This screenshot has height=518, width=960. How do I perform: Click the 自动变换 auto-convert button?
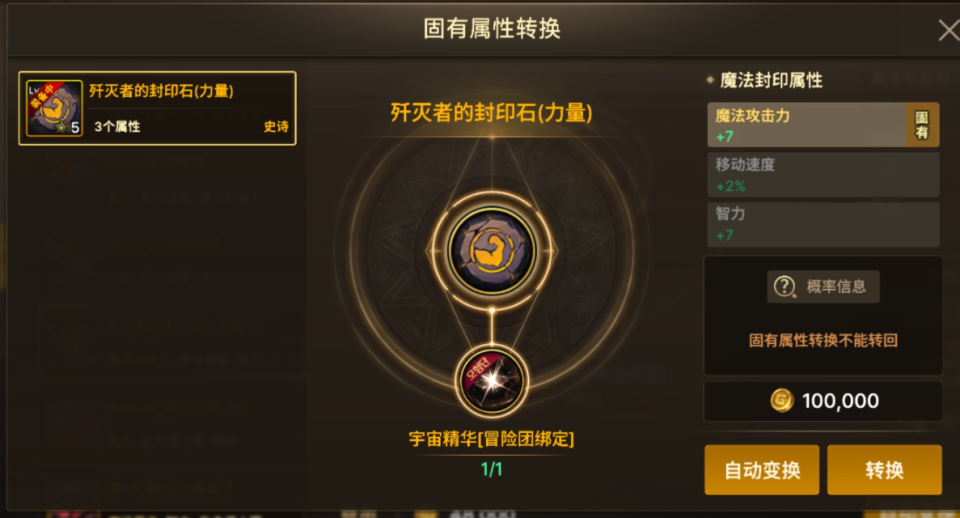pos(762,470)
